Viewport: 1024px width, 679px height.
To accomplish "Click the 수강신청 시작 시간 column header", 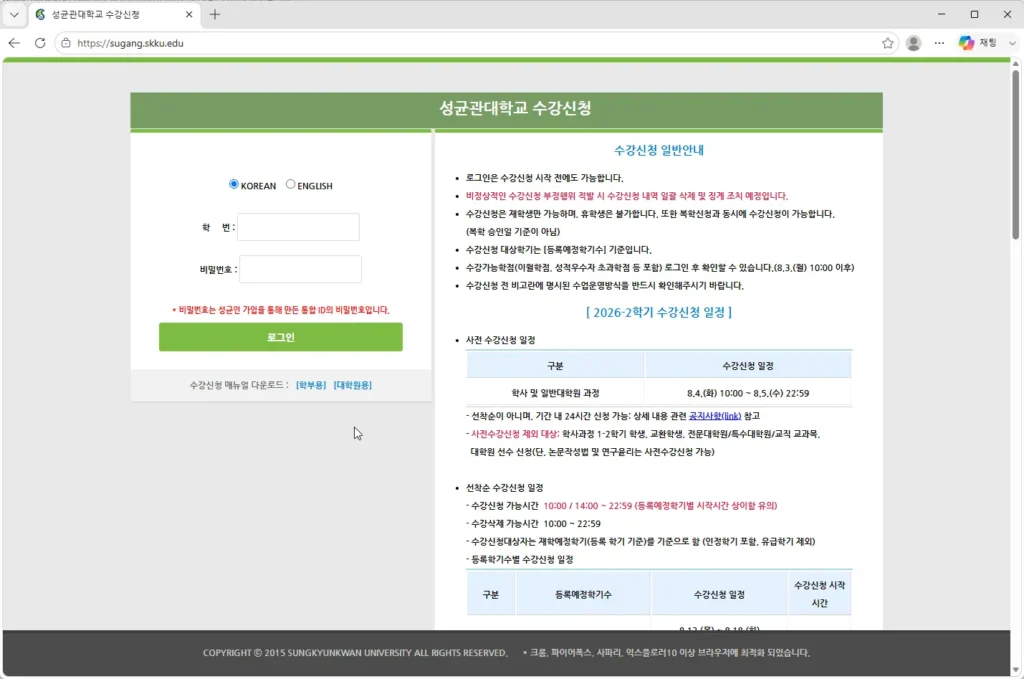I will tap(820, 594).
